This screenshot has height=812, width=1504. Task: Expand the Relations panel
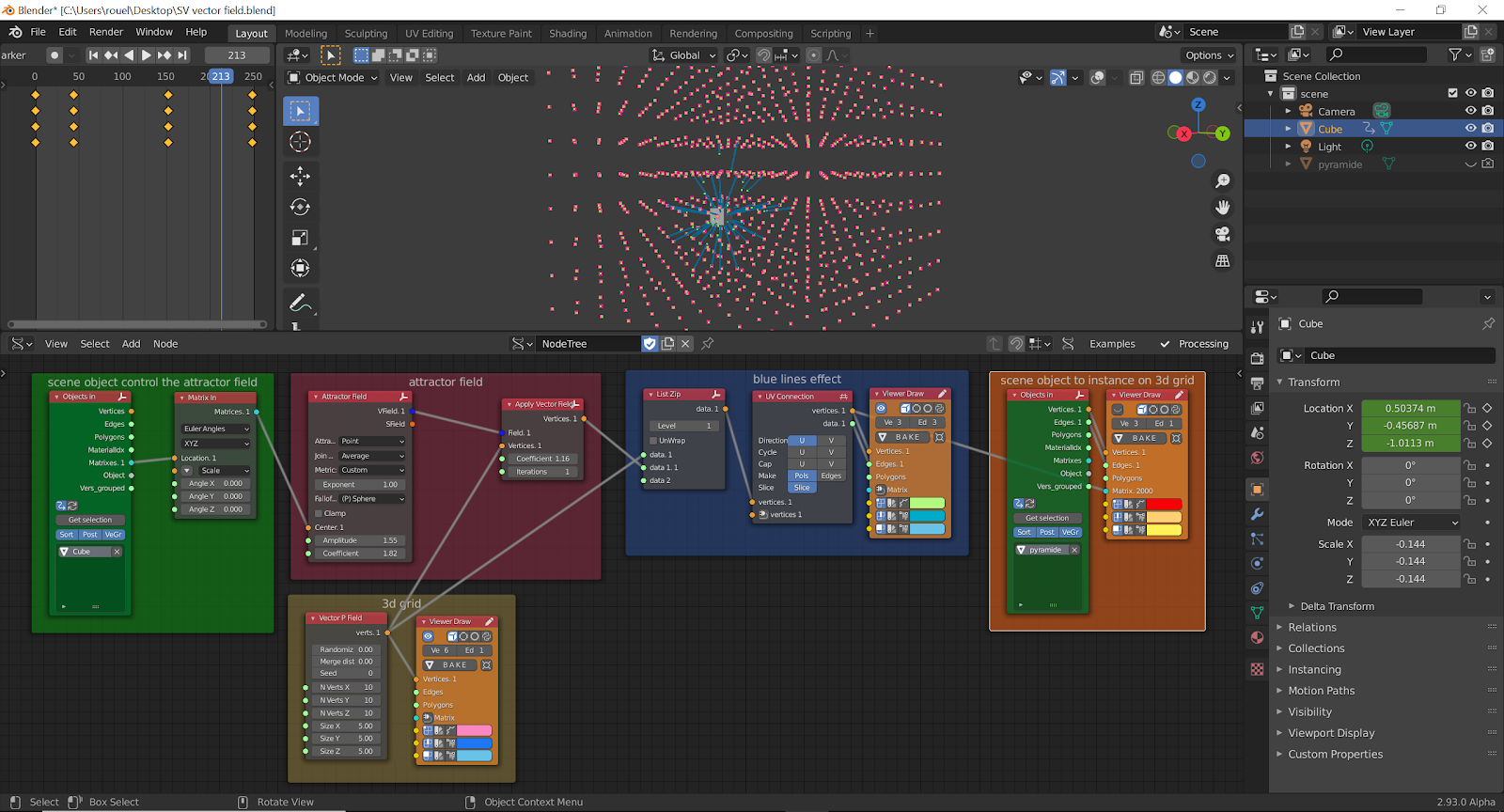tap(1312, 628)
